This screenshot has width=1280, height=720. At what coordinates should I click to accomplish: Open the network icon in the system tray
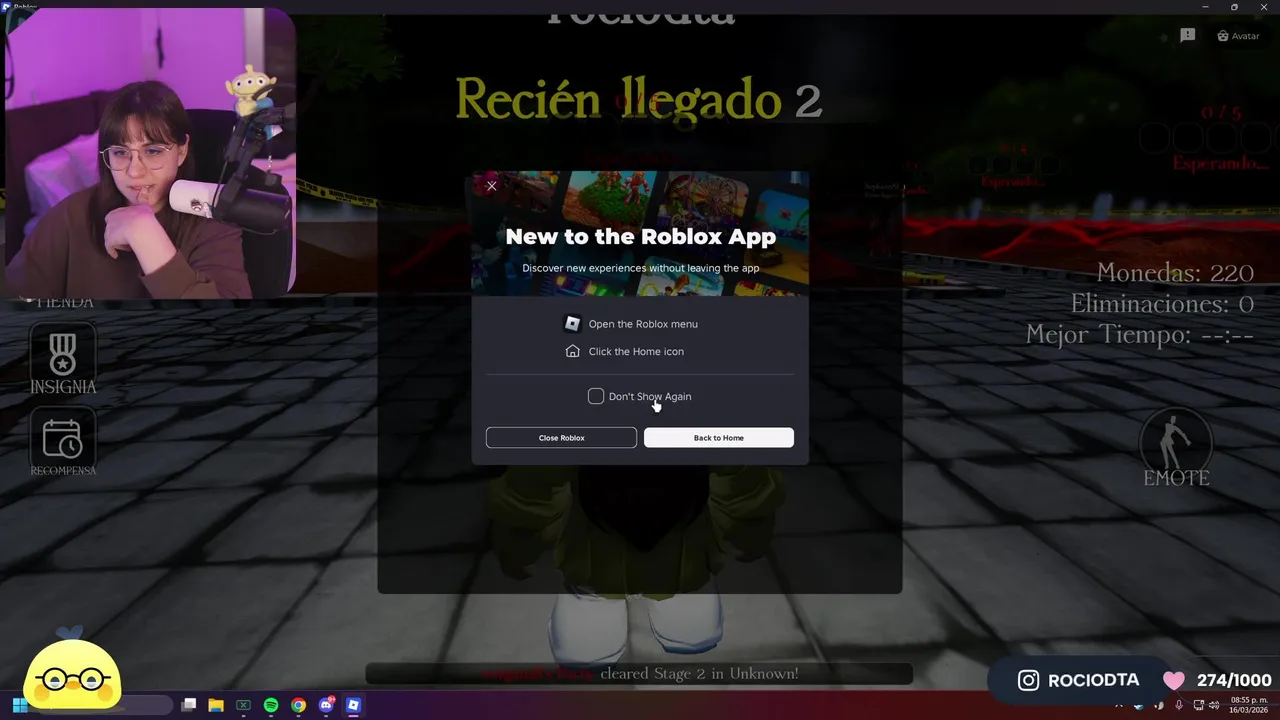(1199, 705)
